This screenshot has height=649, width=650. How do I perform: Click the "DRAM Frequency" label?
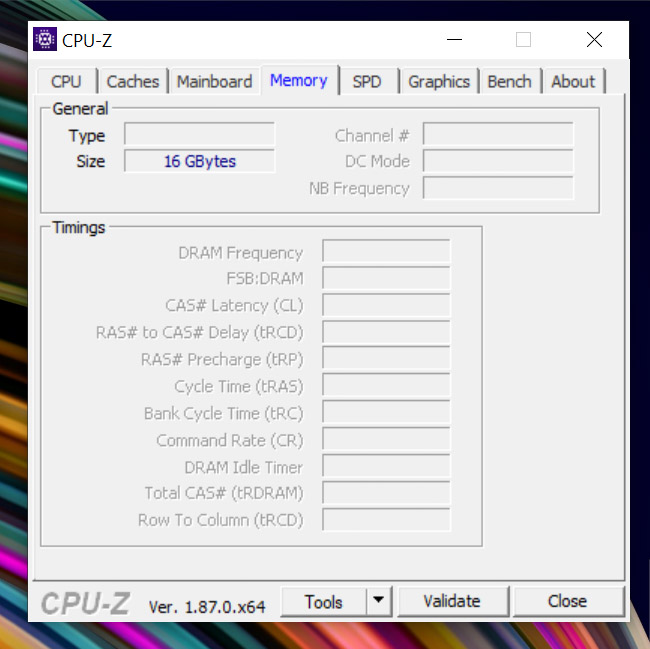[240, 253]
